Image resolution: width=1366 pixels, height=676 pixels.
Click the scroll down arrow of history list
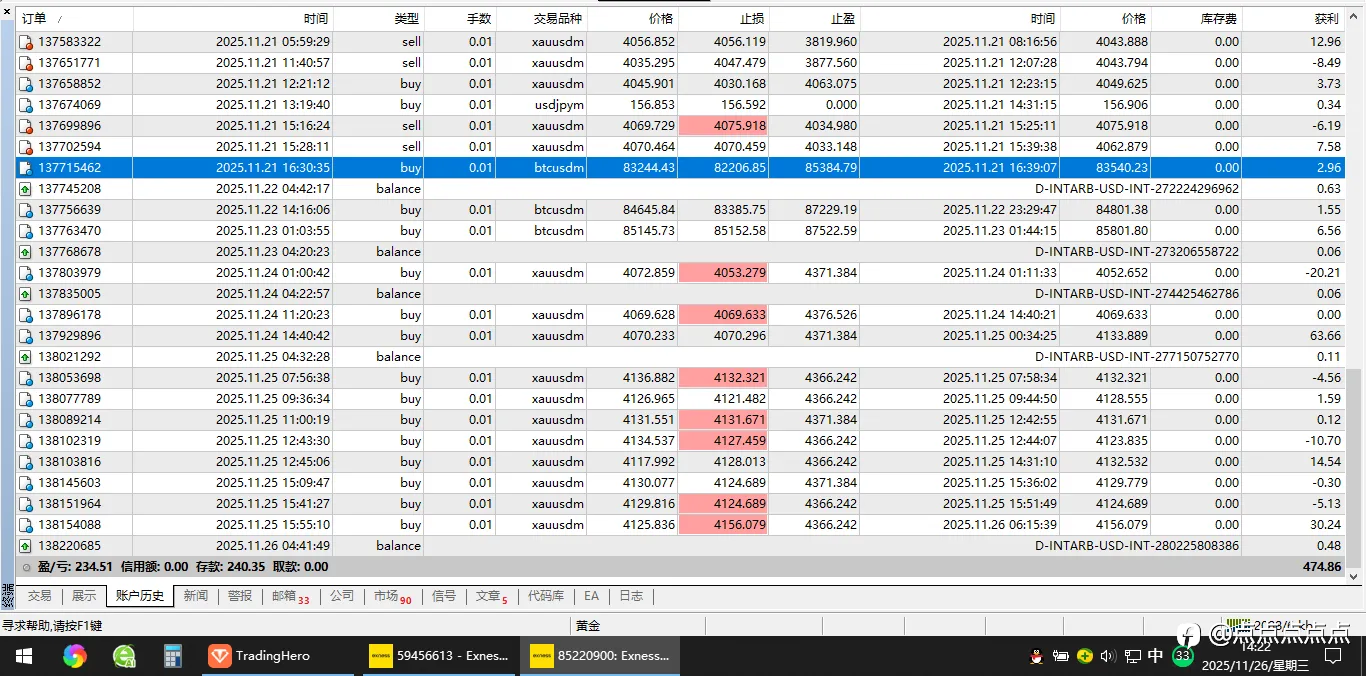pos(1354,577)
